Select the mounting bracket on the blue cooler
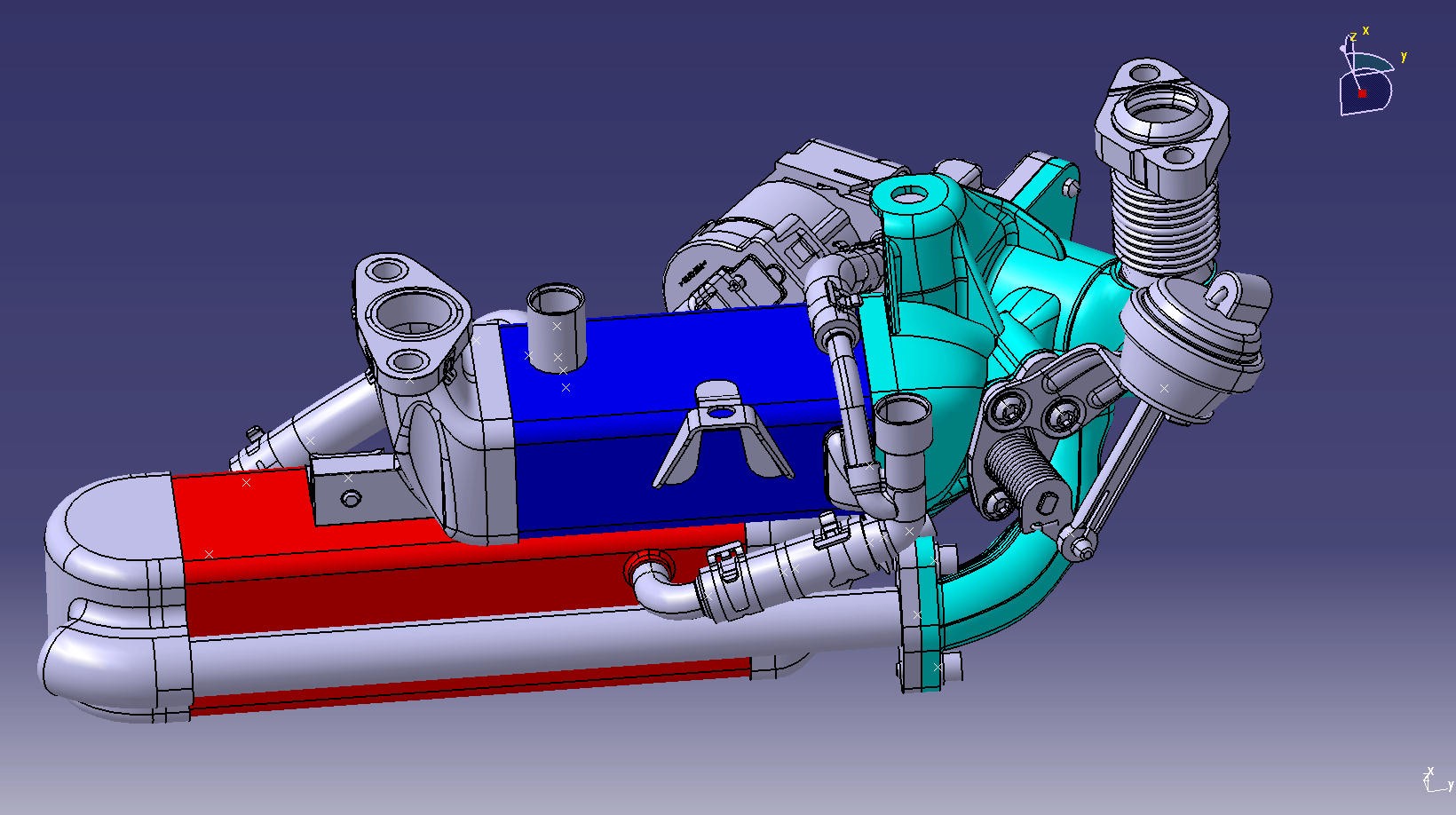Screen dimensions: 1456x815 click(720, 437)
